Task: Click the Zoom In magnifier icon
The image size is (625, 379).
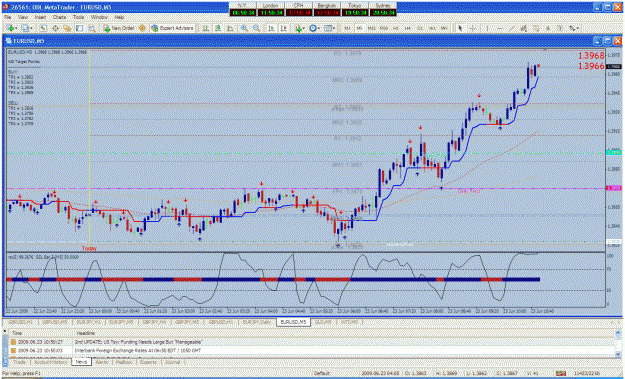Action: (x=244, y=28)
